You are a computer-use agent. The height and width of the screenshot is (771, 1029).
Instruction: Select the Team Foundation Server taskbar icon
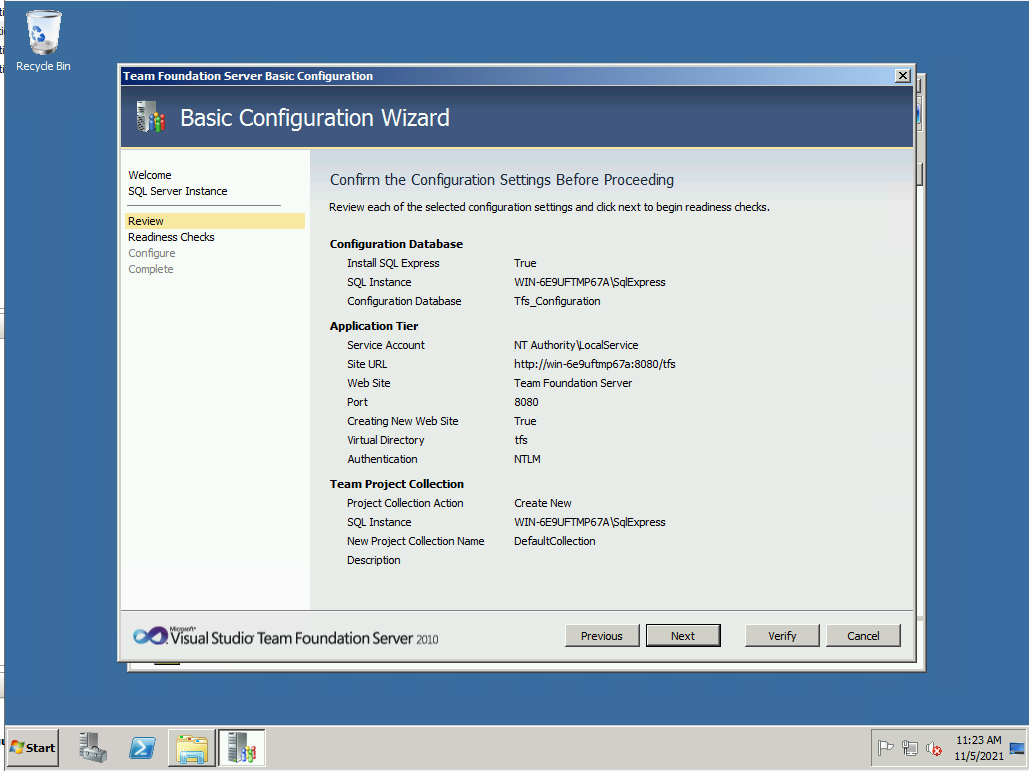241,747
